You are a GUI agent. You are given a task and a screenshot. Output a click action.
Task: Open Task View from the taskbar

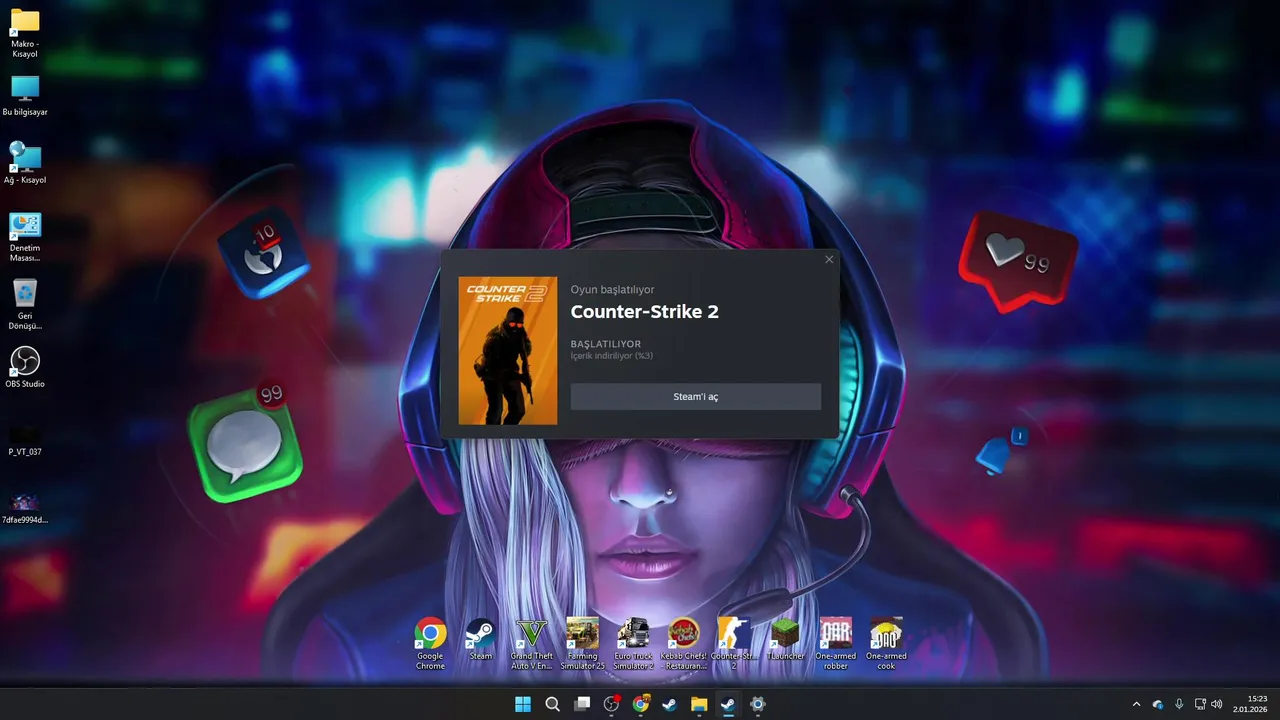coord(582,704)
